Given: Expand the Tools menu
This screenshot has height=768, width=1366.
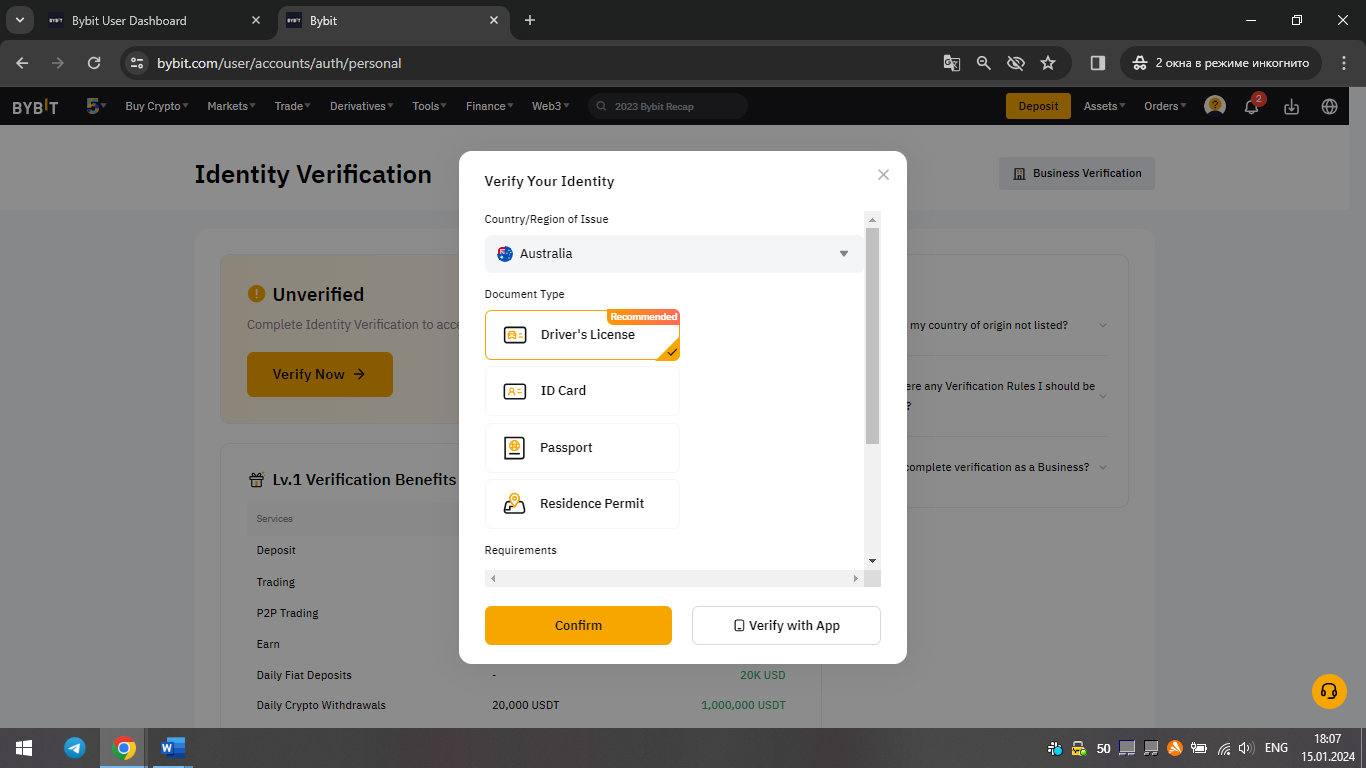Looking at the screenshot, I should pyautogui.click(x=429, y=106).
